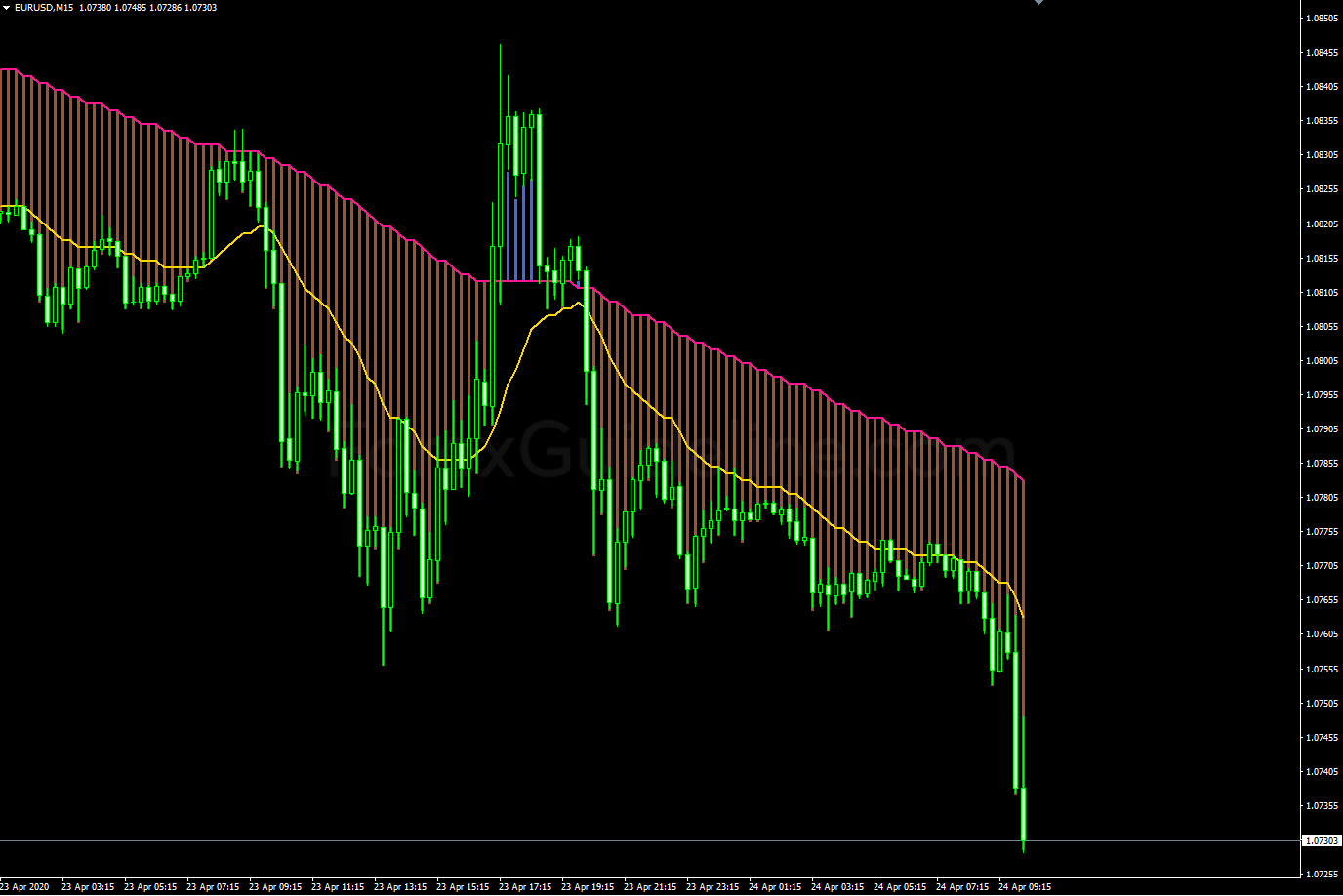Click the 23 Apr 07:15 time label
Viewport: 1343px width, 896px height.
[x=213, y=887]
